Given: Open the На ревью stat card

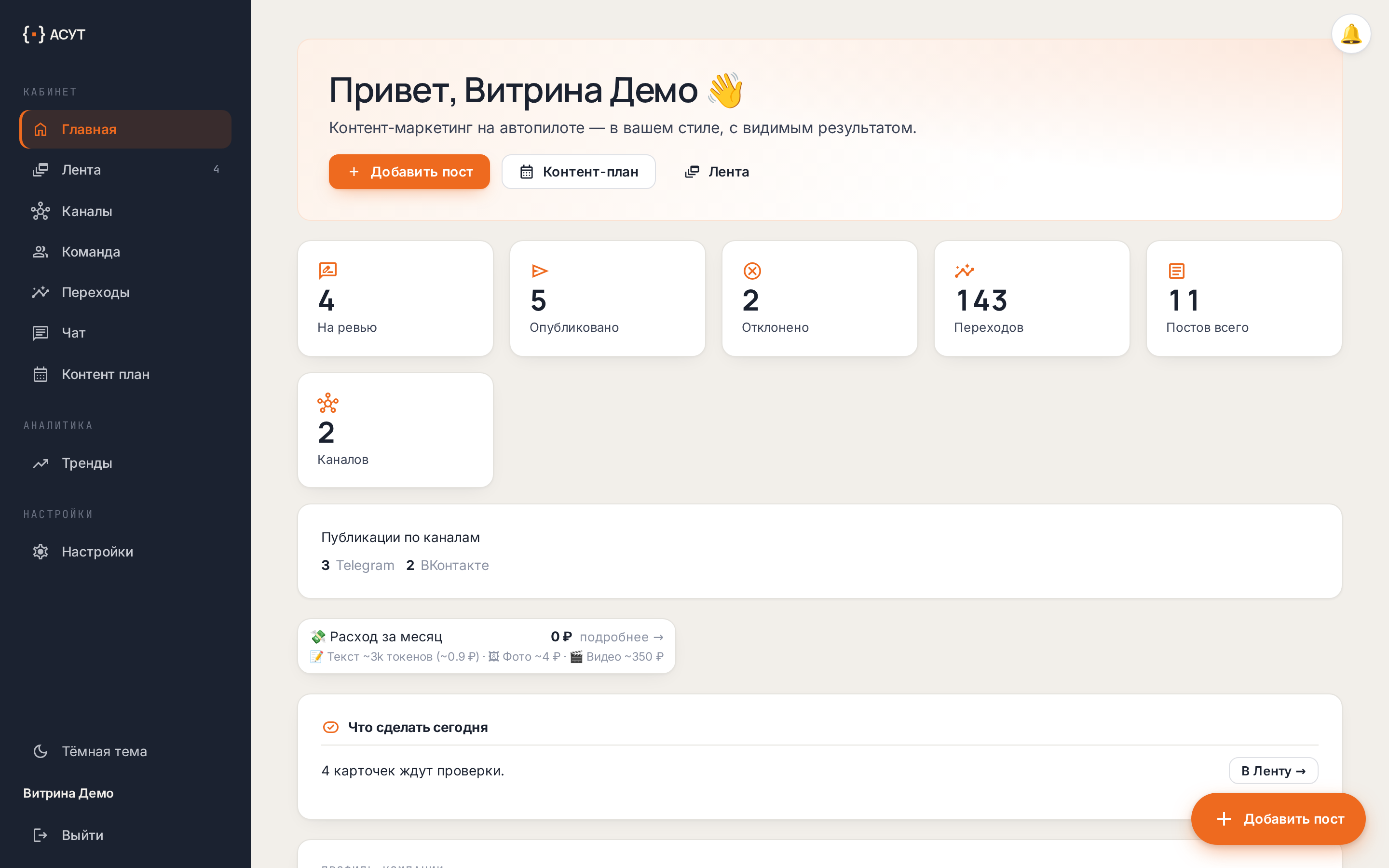Looking at the screenshot, I should click(395, 298).
